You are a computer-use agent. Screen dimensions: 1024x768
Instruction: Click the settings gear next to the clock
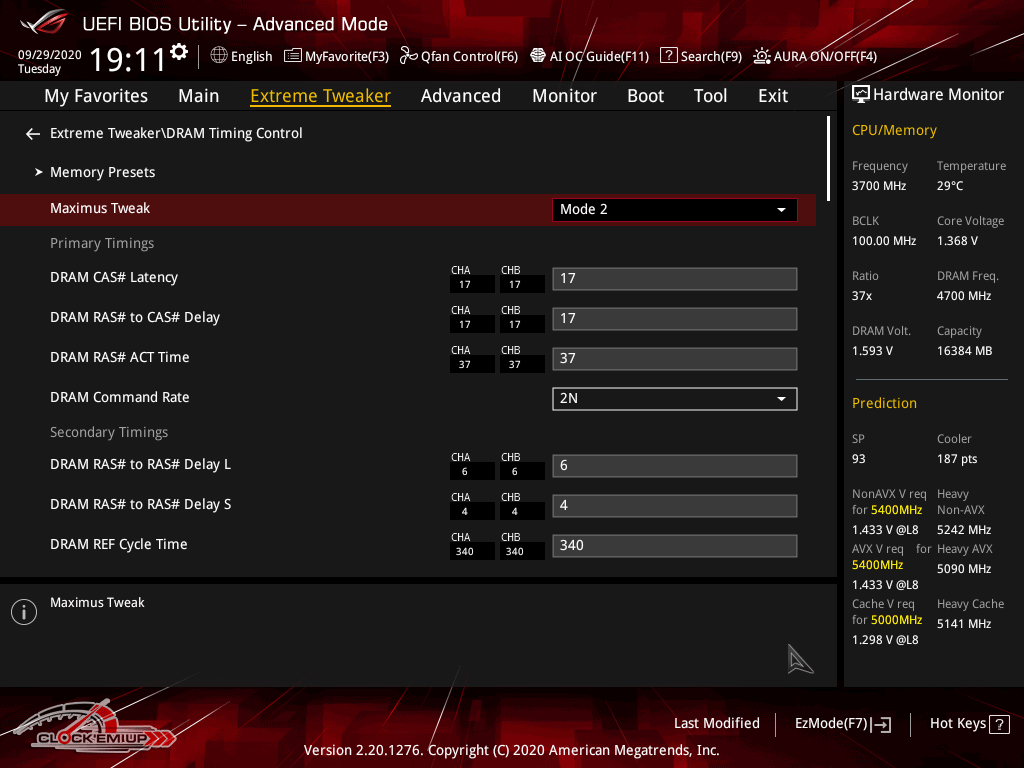(179, 52)
